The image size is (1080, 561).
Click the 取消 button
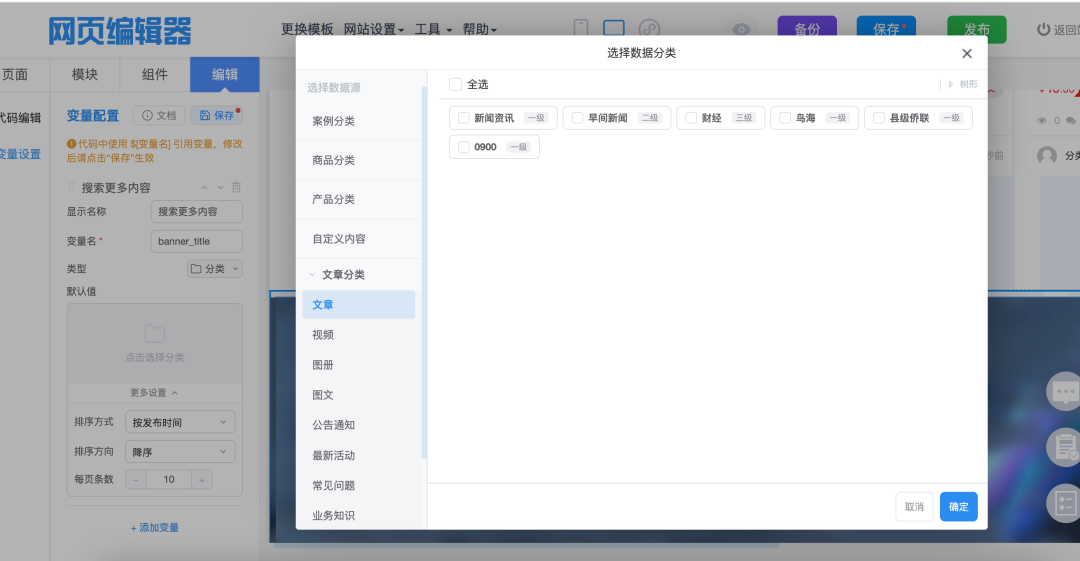(x=914, y=507)
